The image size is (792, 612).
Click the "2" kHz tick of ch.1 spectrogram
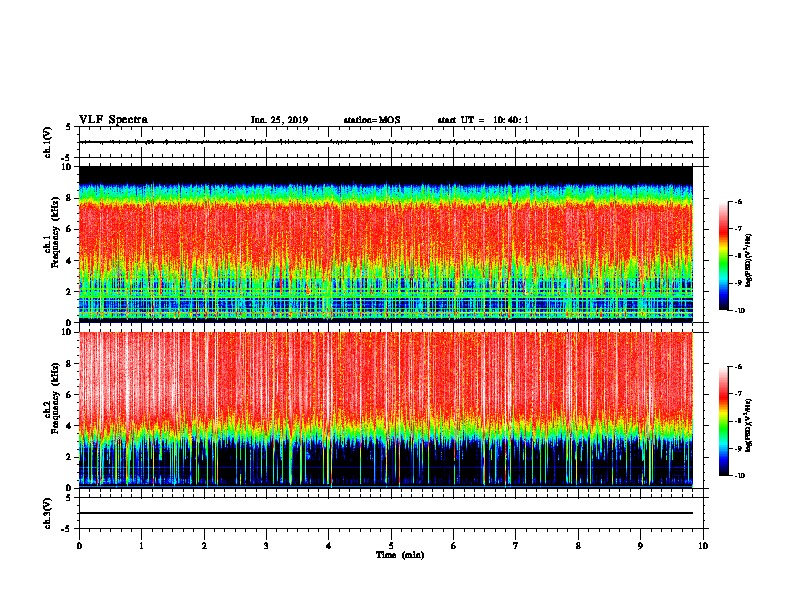coord(71,292)
